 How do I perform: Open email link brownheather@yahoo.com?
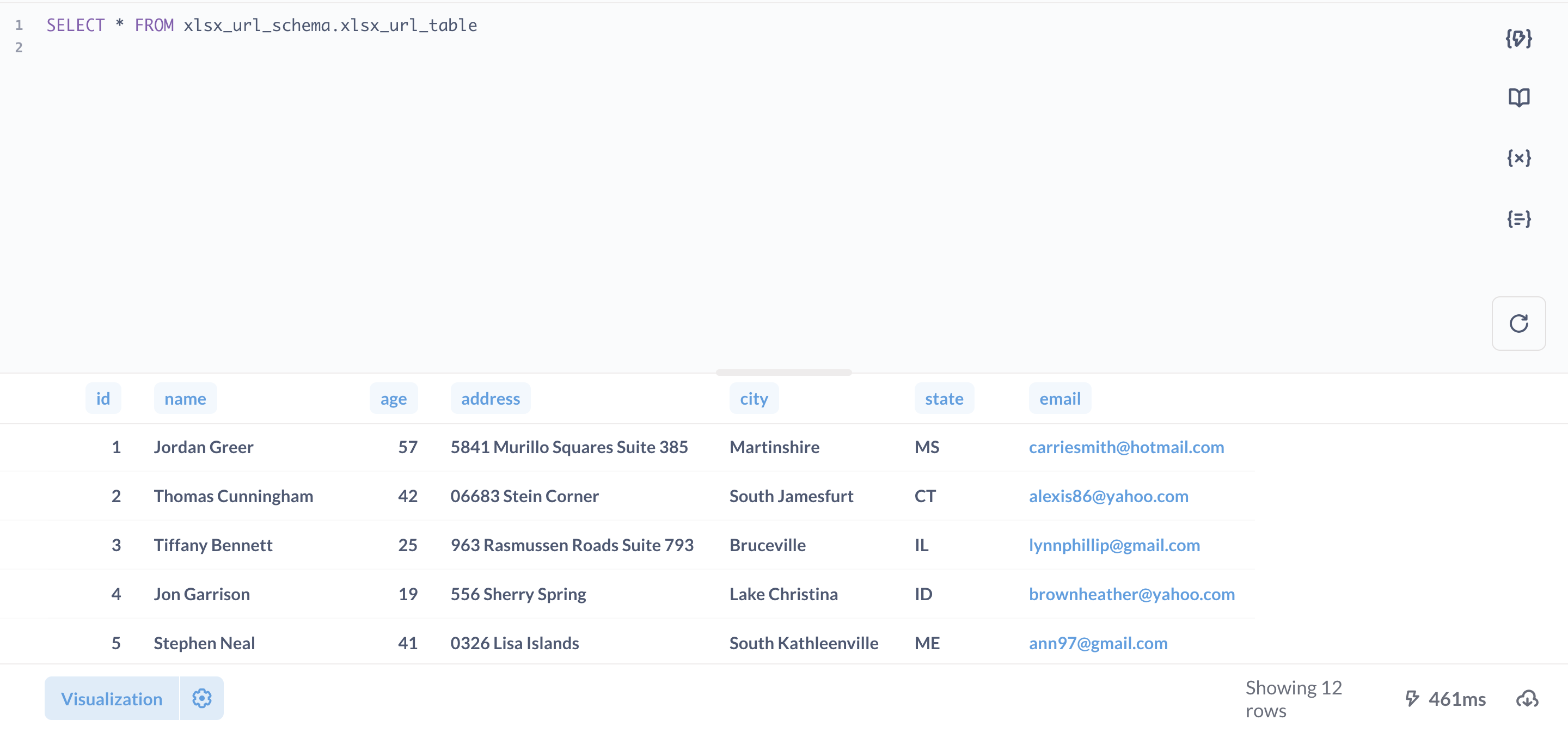(x=1131, y=594)
